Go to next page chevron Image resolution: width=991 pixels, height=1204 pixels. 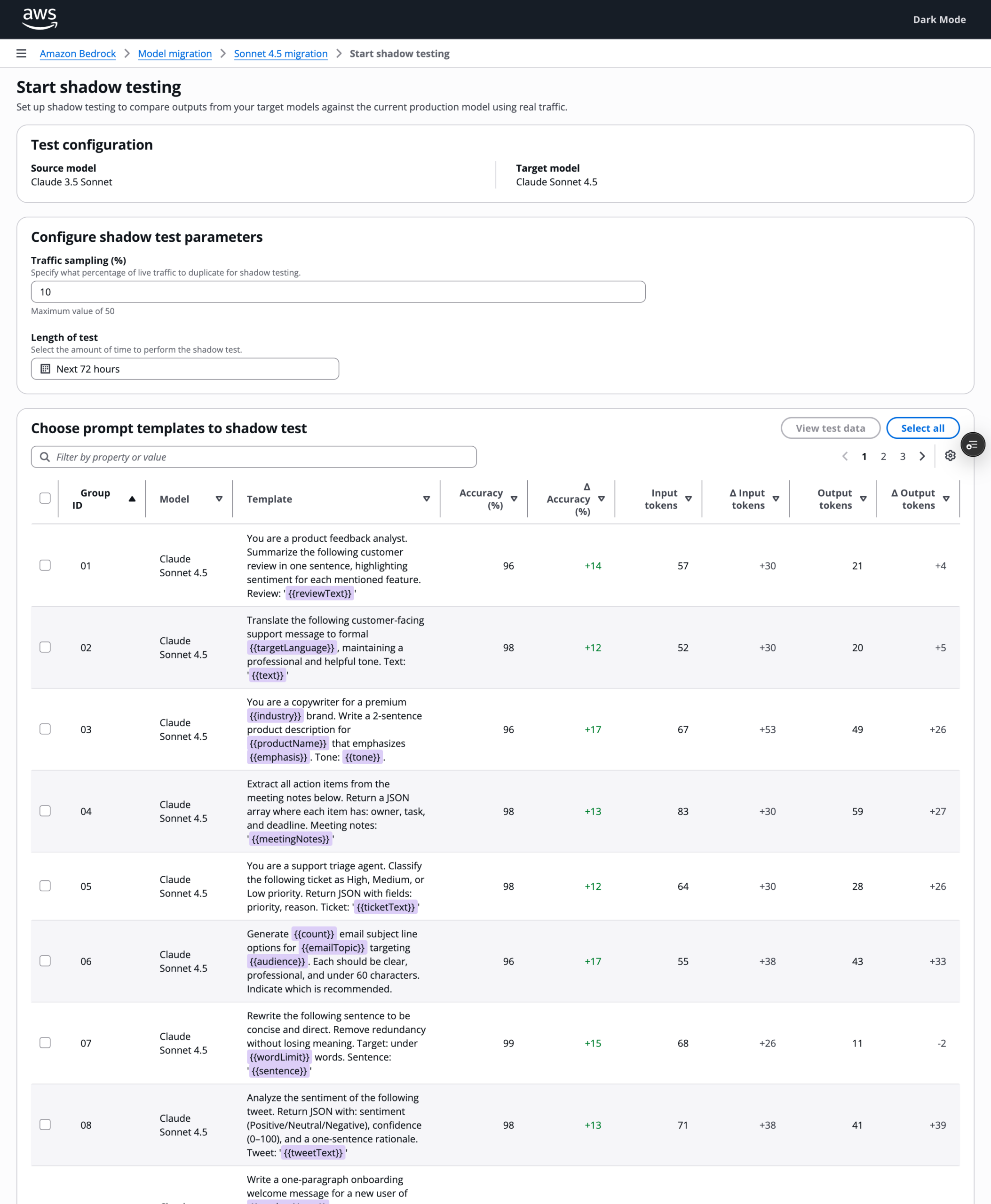(922, 456)
